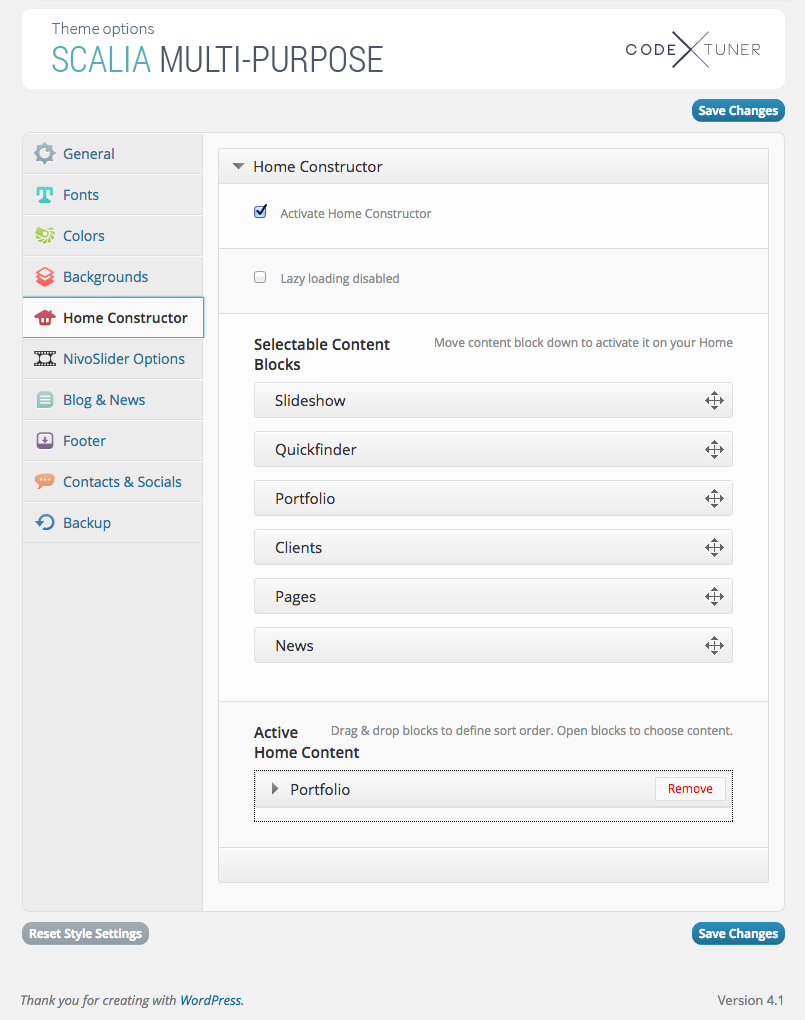The width and height of the screenshot is (805, 1020).
Task: Click the Backup restore arrow icon
Action: coord(44,523)
